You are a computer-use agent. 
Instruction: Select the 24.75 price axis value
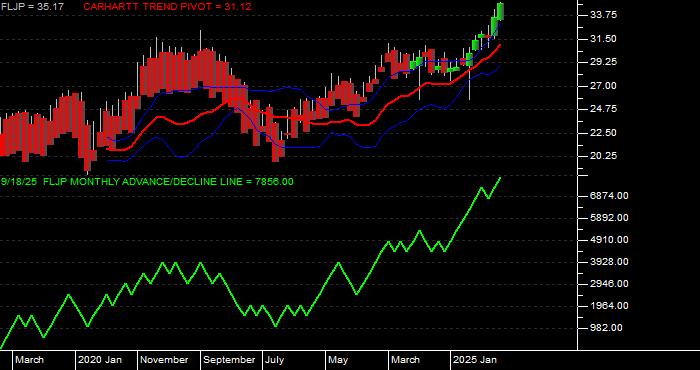coord(604,109)
